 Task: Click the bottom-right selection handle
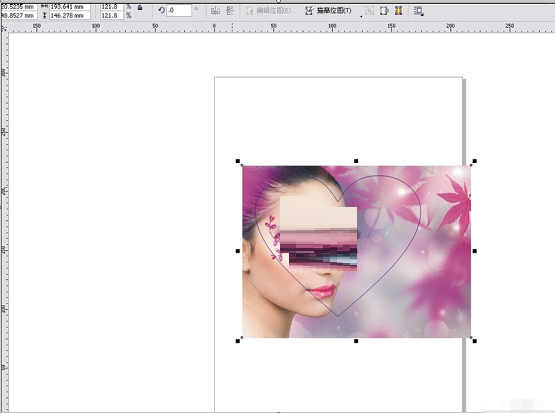(475, 341)
